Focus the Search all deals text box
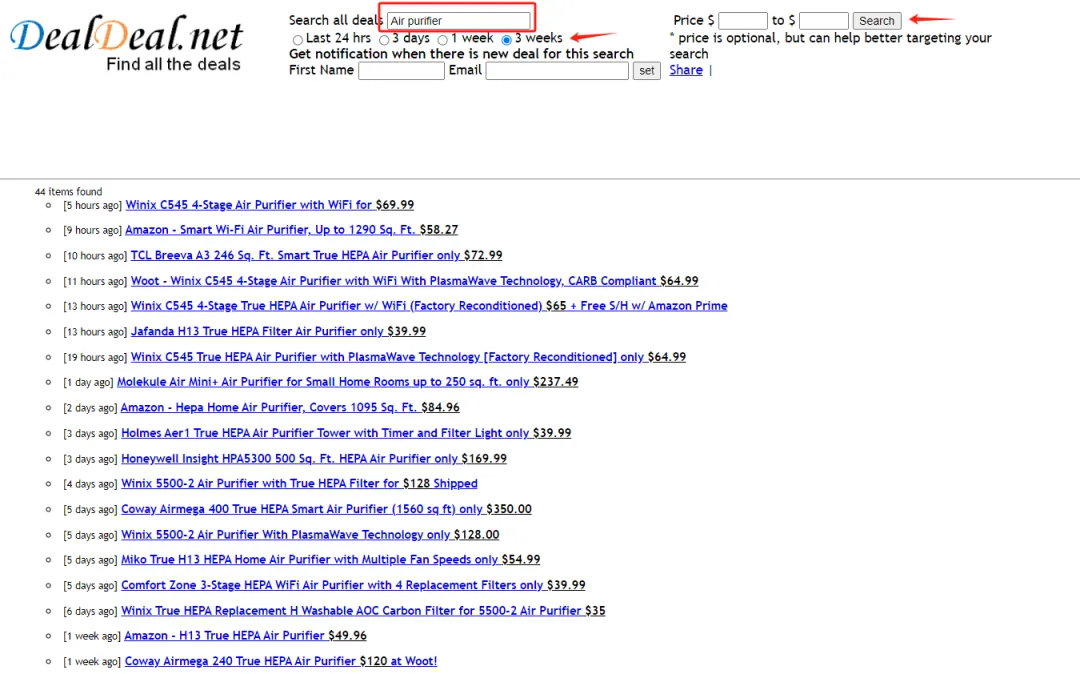The image size is (1080, 674). tap(459, 21)
